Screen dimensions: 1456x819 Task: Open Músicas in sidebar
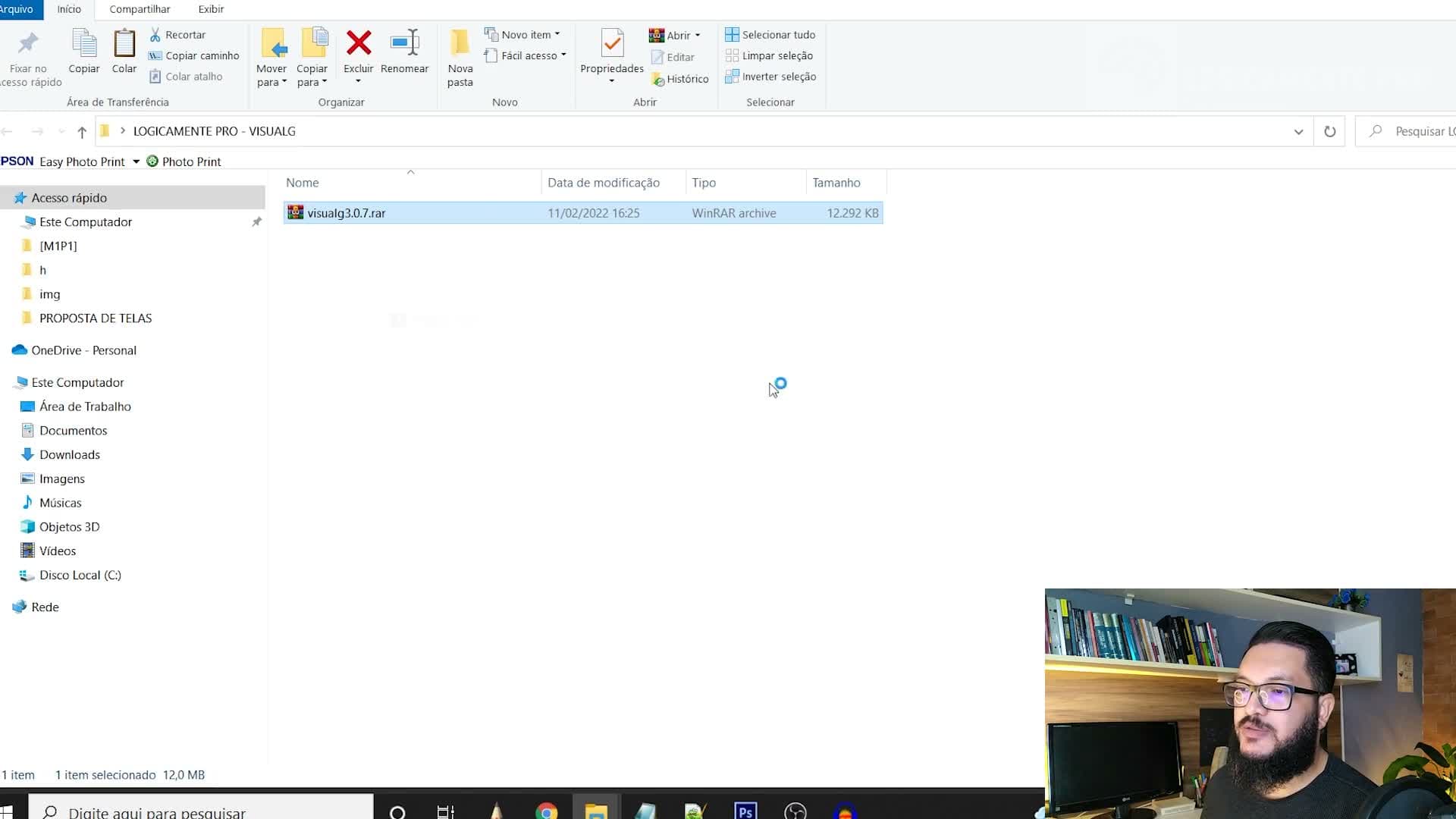point(60,503)
